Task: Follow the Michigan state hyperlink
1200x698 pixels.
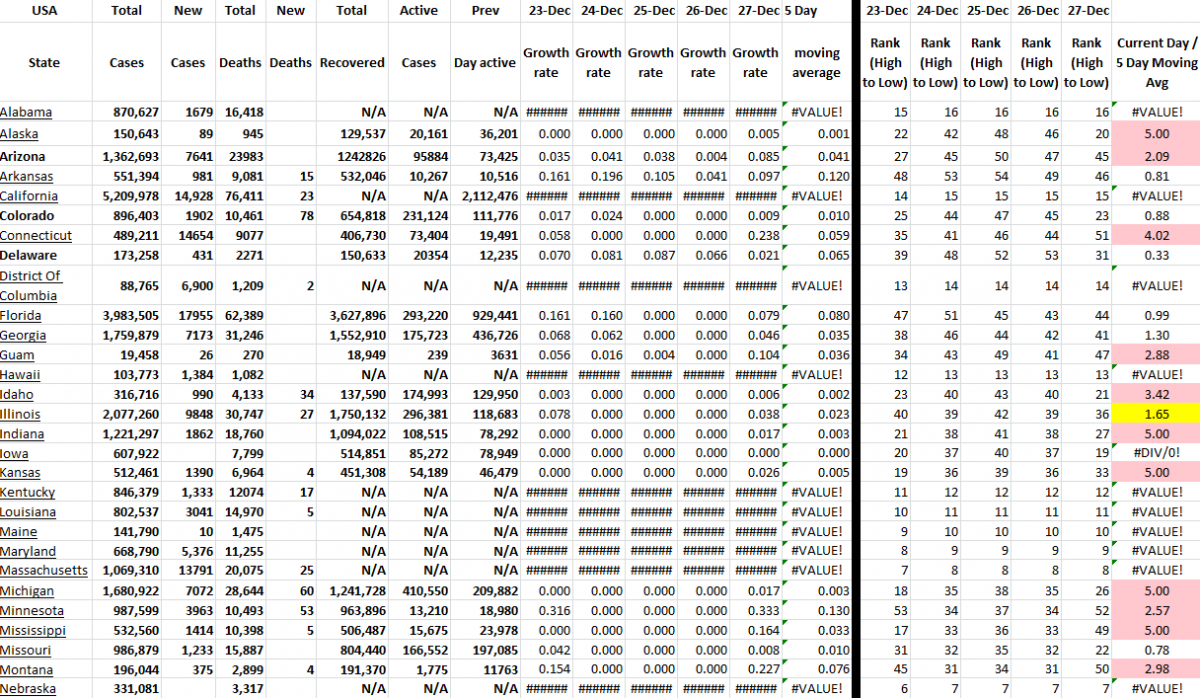Action: (x=28, y=591)
